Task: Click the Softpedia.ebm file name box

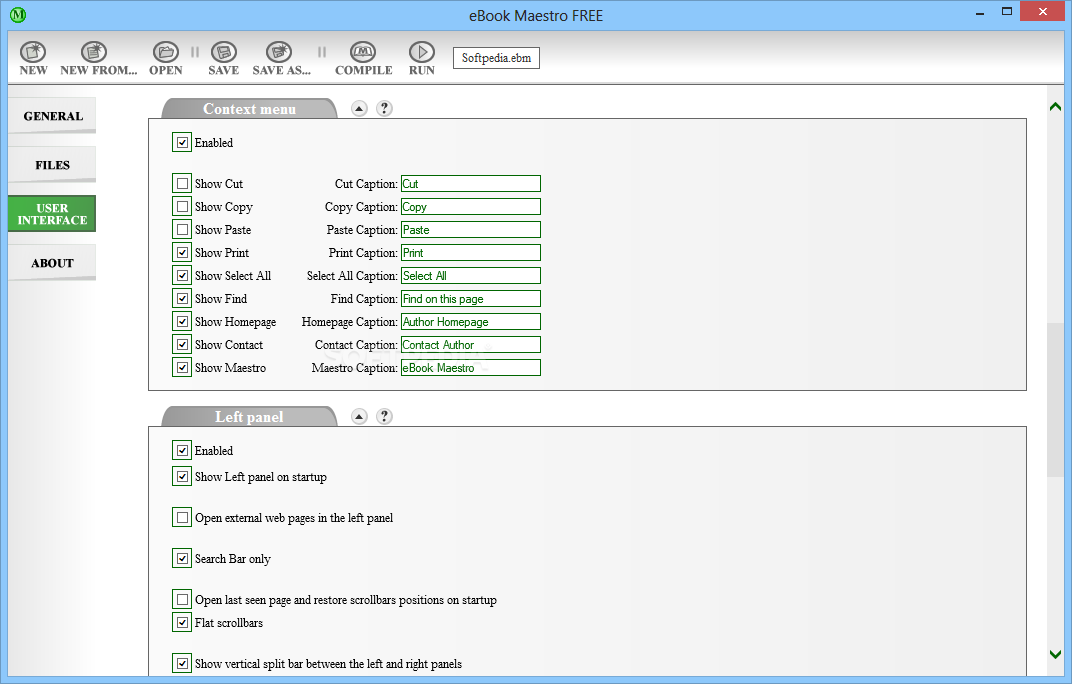Action: coord(496,58)
